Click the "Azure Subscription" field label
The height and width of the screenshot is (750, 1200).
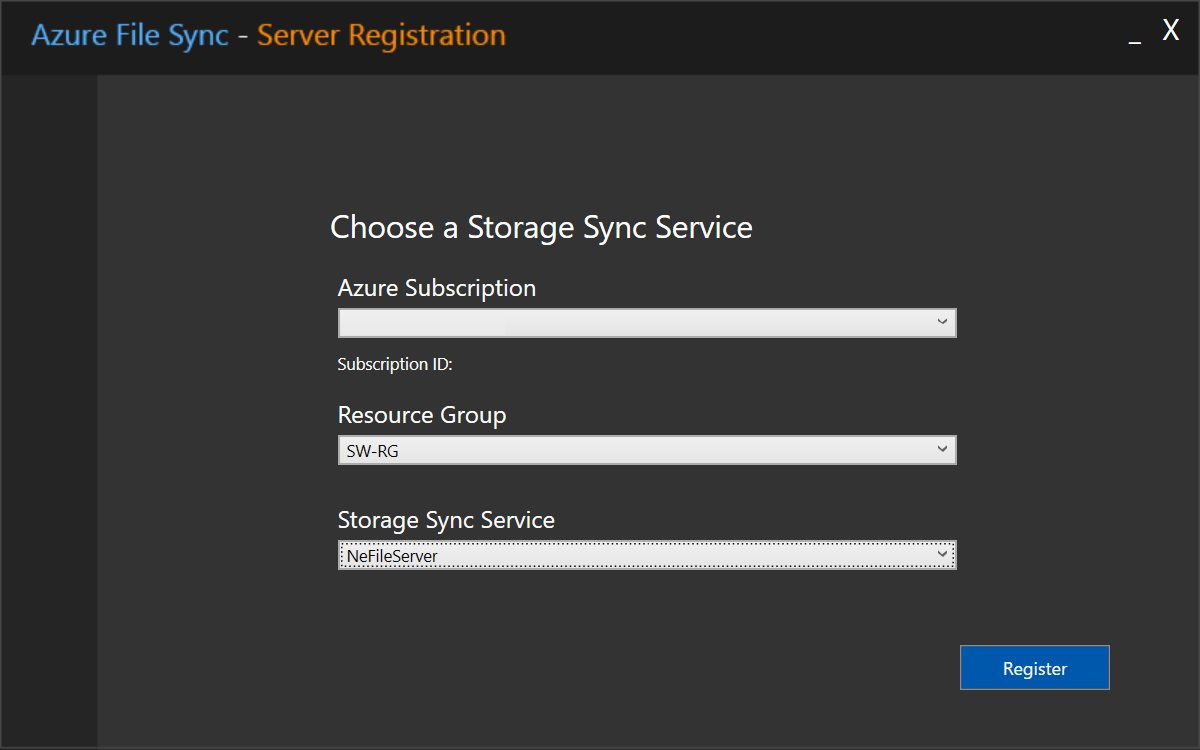[x=437, y=288]
